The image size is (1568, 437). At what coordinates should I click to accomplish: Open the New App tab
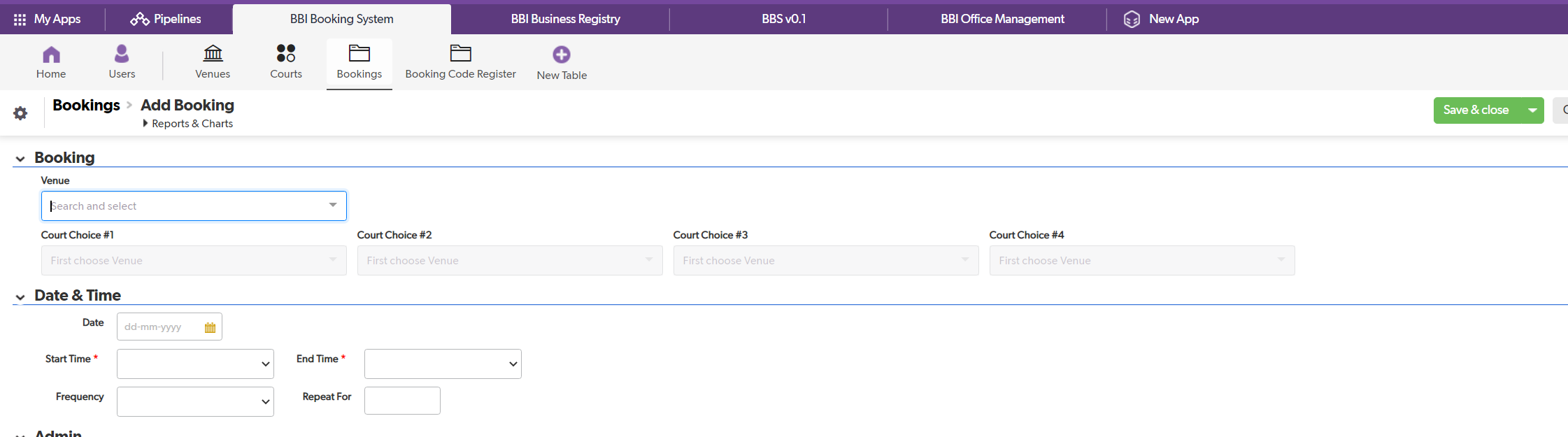pos(1162,19)
